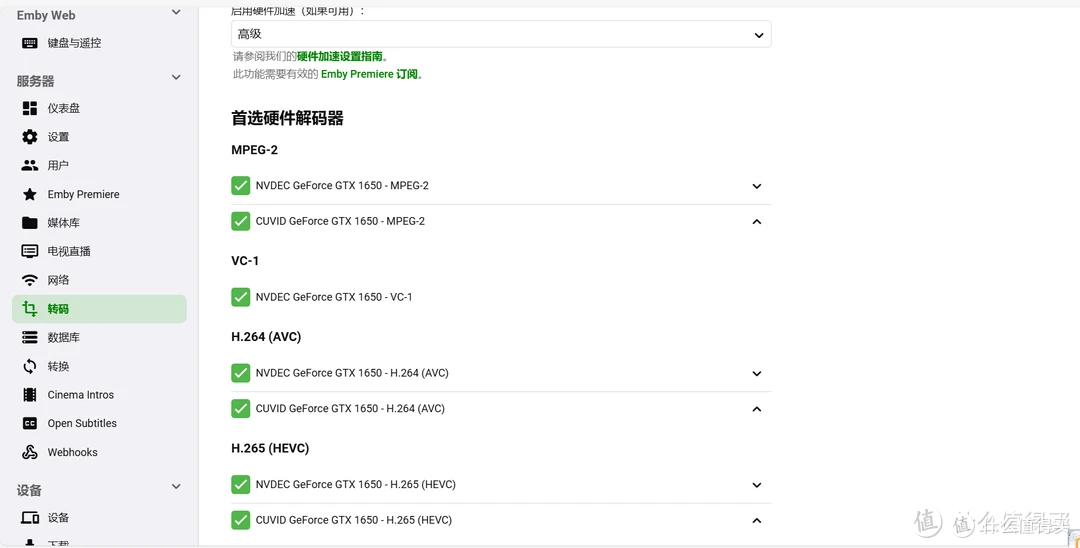Select 数据库 in the sidebar
The image size is (1080, 548).
pos(99,337)
